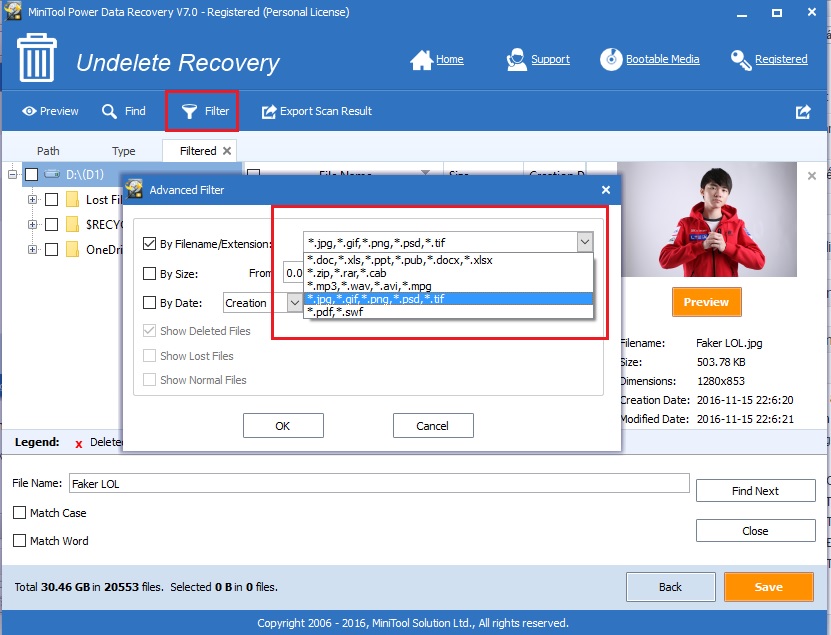The width and height of the screenshot is (831, 635).
Task: Check the Match Case option
Action: (20, 512)
